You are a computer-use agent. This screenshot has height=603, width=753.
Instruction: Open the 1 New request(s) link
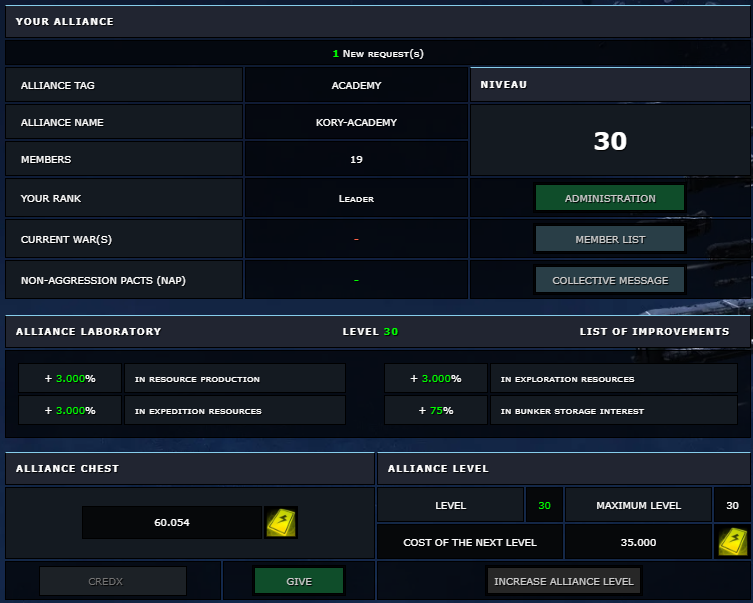pos(378,54)
